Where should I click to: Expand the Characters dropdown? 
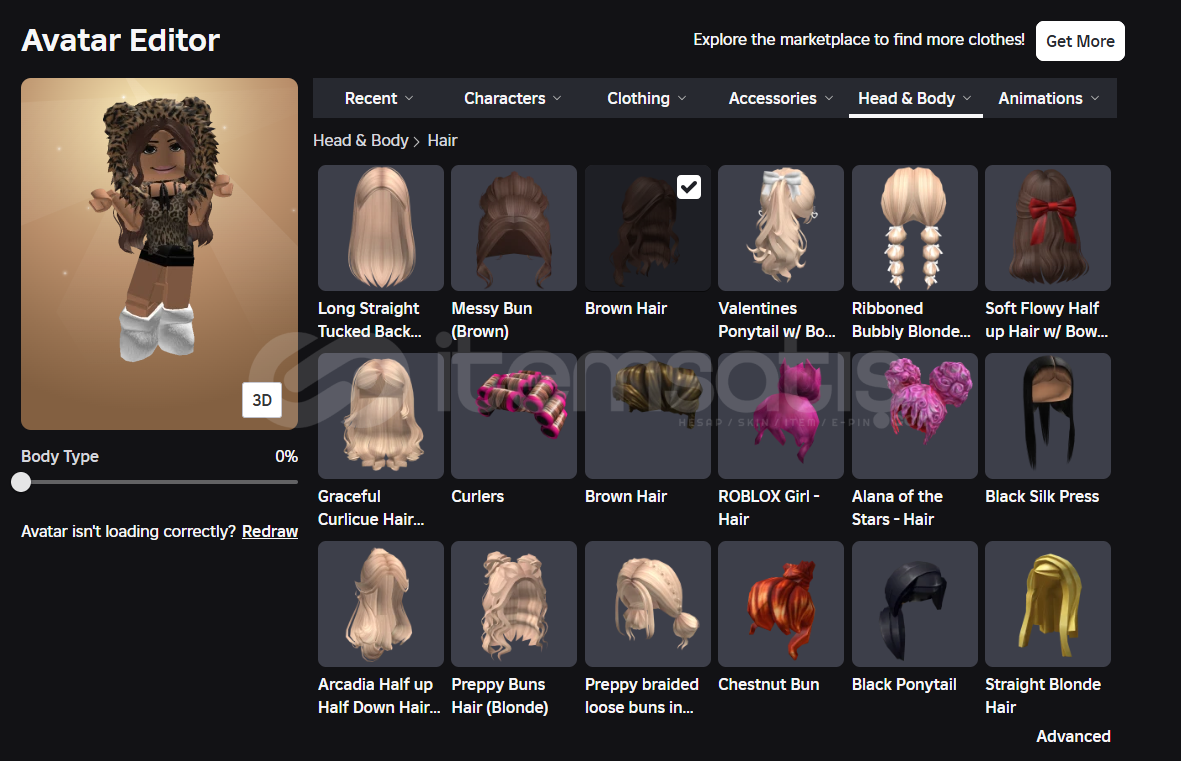pos(513,99)
